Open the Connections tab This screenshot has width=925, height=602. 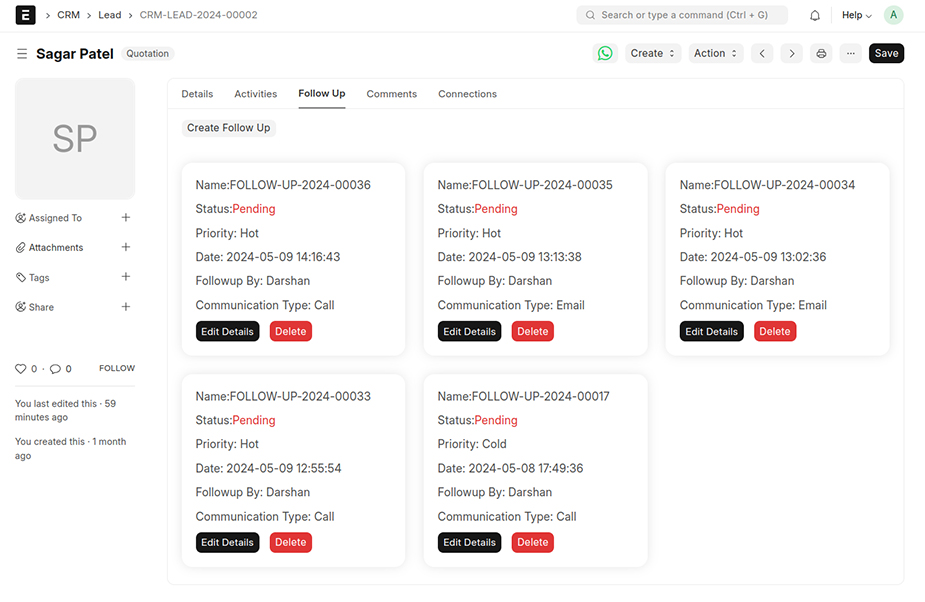click(467, 94)
